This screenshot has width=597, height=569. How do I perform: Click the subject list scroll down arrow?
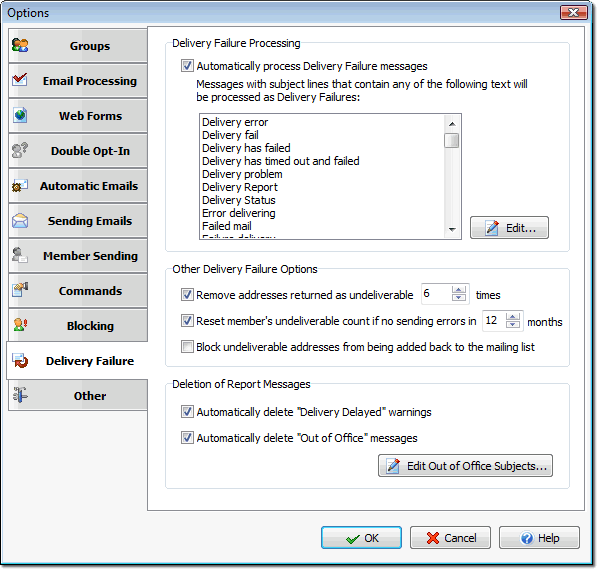452,229
